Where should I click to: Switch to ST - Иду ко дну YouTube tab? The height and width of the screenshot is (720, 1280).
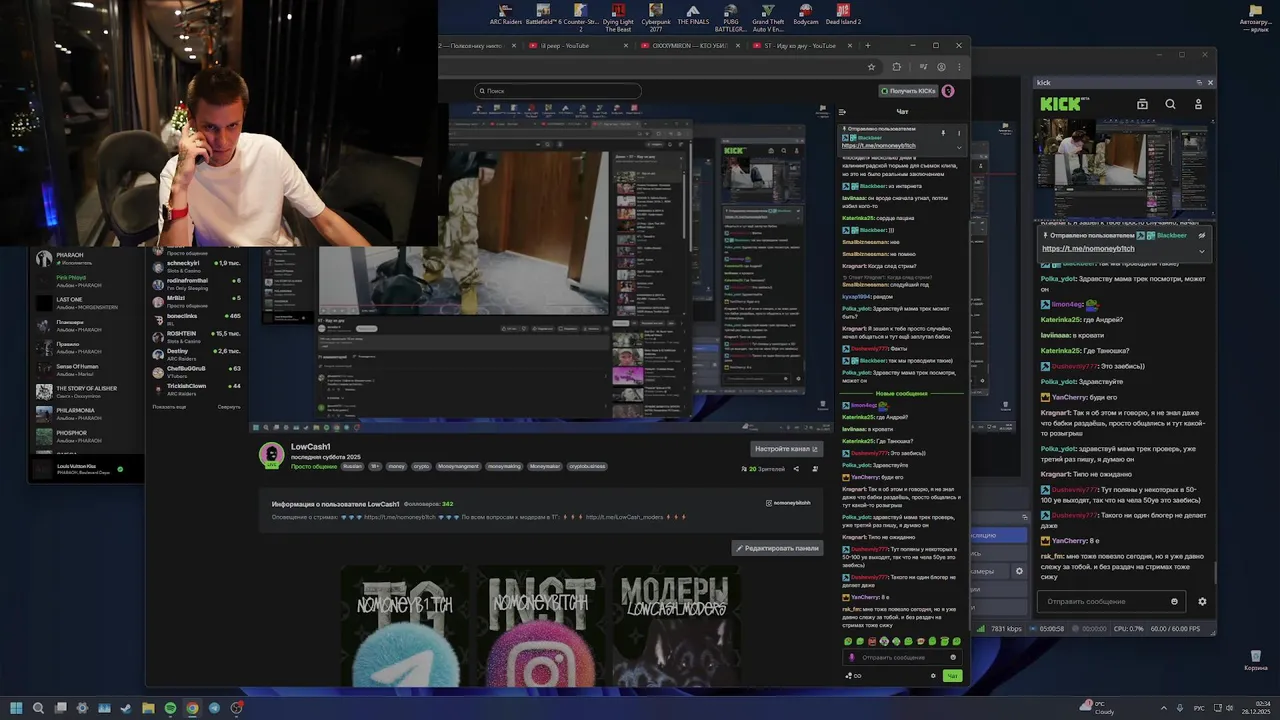pyautogui.click(x=801, y=45)
